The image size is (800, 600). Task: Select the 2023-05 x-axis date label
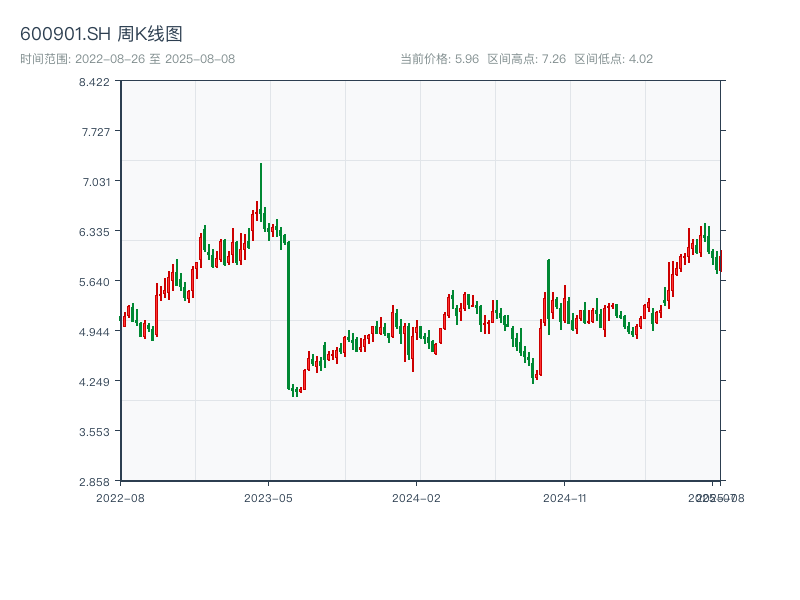tap(268, 497)
